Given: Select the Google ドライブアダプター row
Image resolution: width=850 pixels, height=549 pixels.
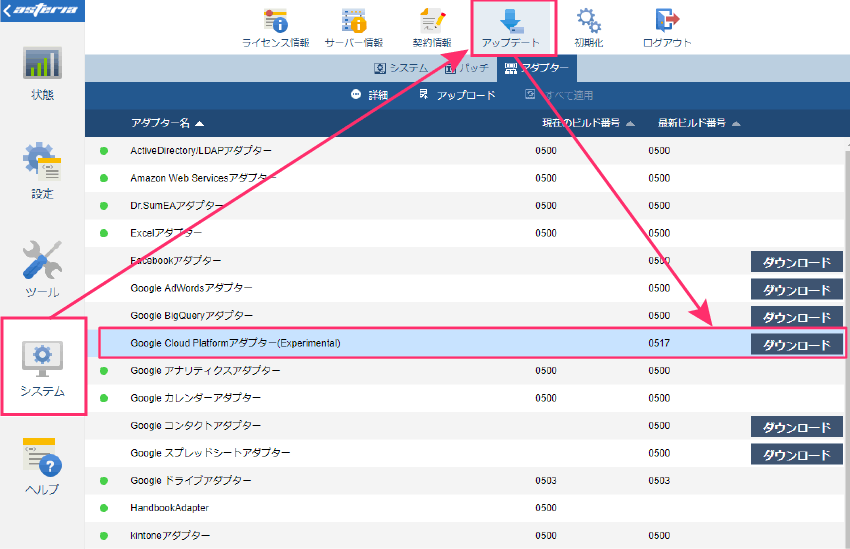Looking at the screenshot, I should tap(466, 481).
